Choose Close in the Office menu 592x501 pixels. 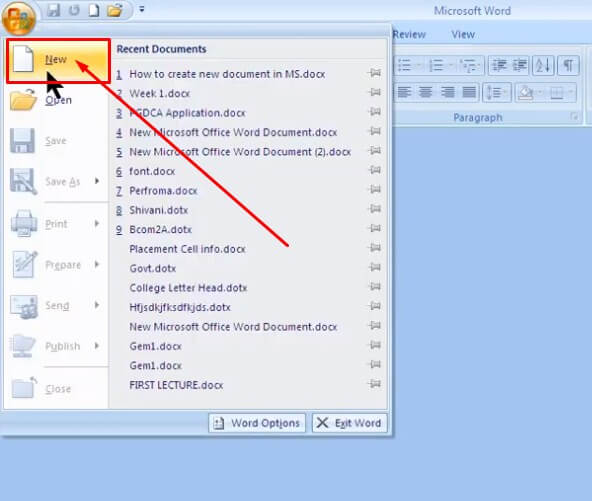57,389
